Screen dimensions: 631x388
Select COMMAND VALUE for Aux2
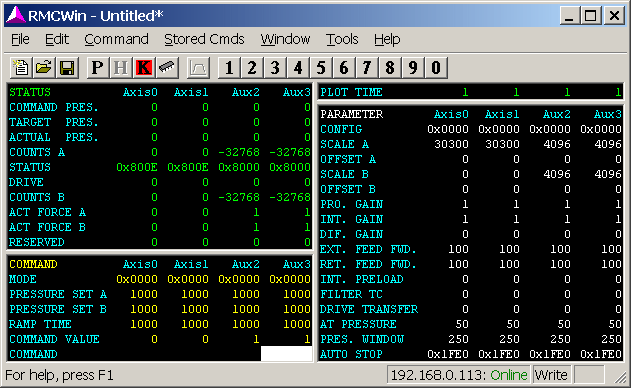pyautogui.click(x=256, y=339)
